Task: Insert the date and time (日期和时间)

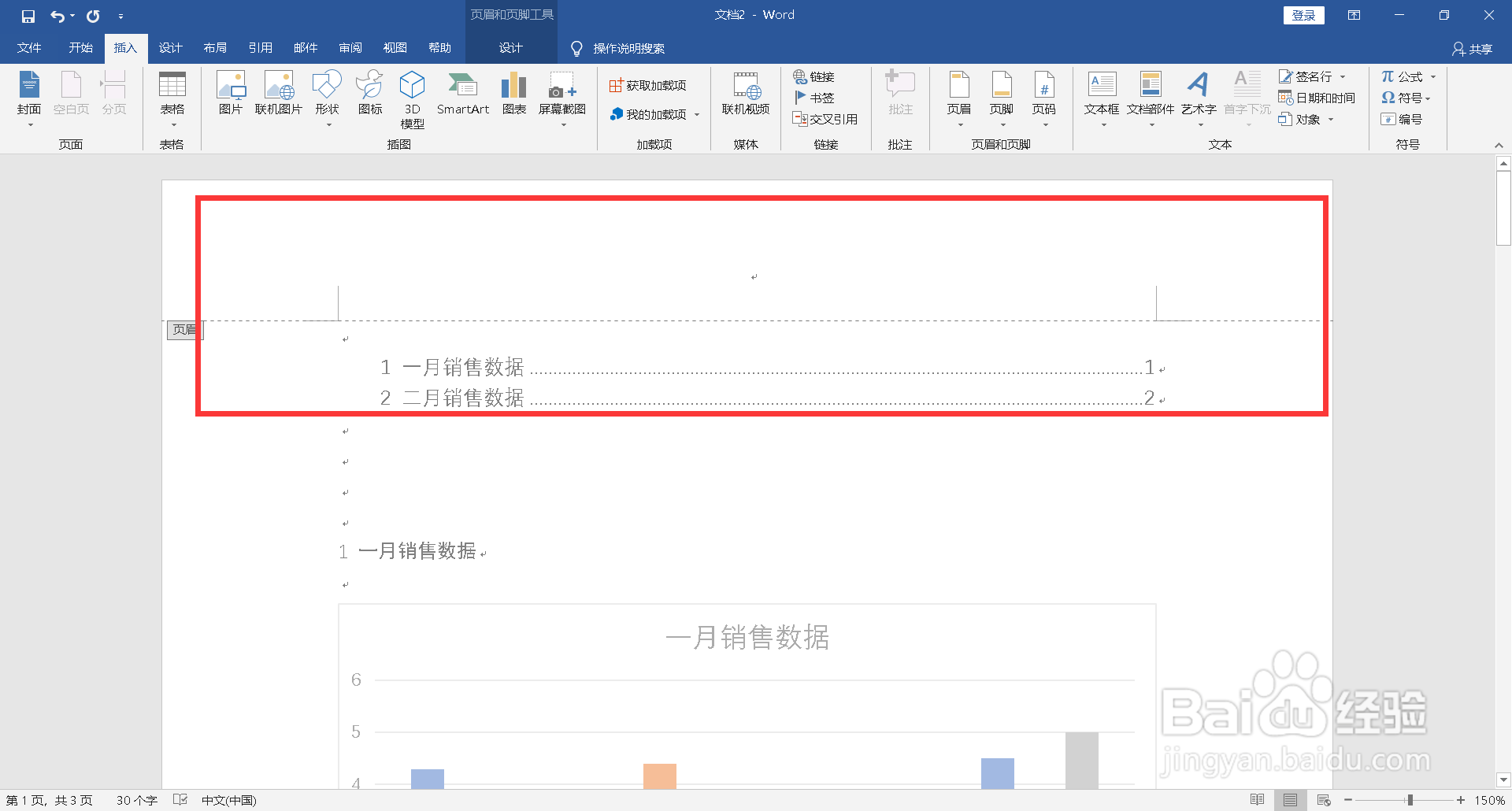Action: [x=1316, y=98]
